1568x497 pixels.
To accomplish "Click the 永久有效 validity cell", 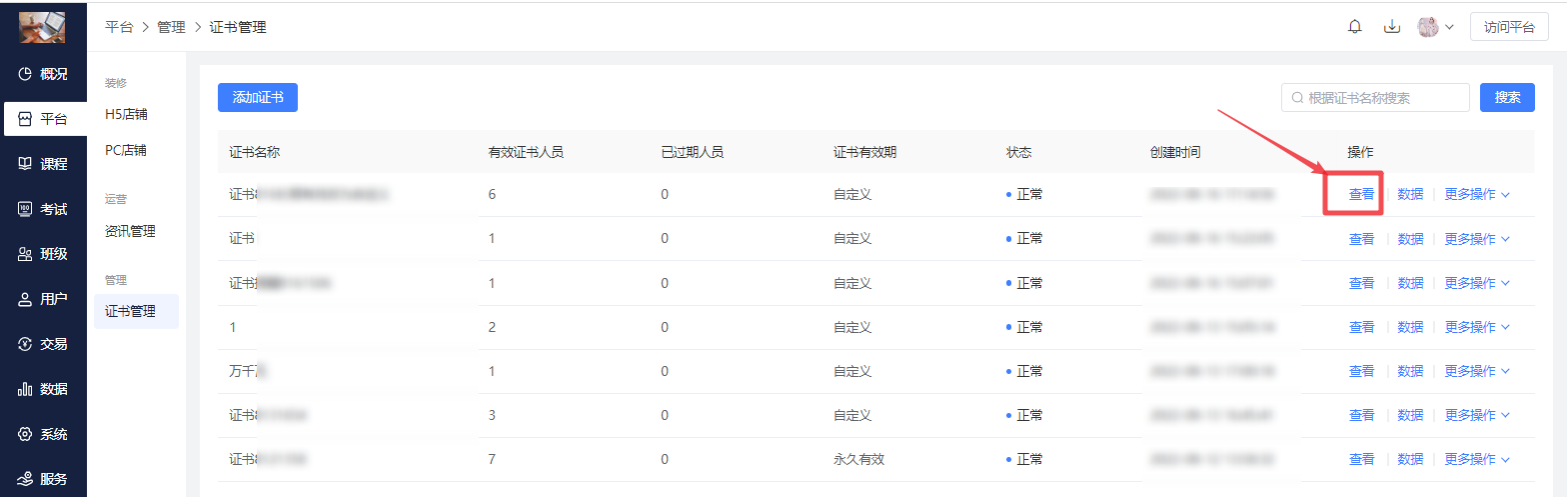I will (859, 459).
